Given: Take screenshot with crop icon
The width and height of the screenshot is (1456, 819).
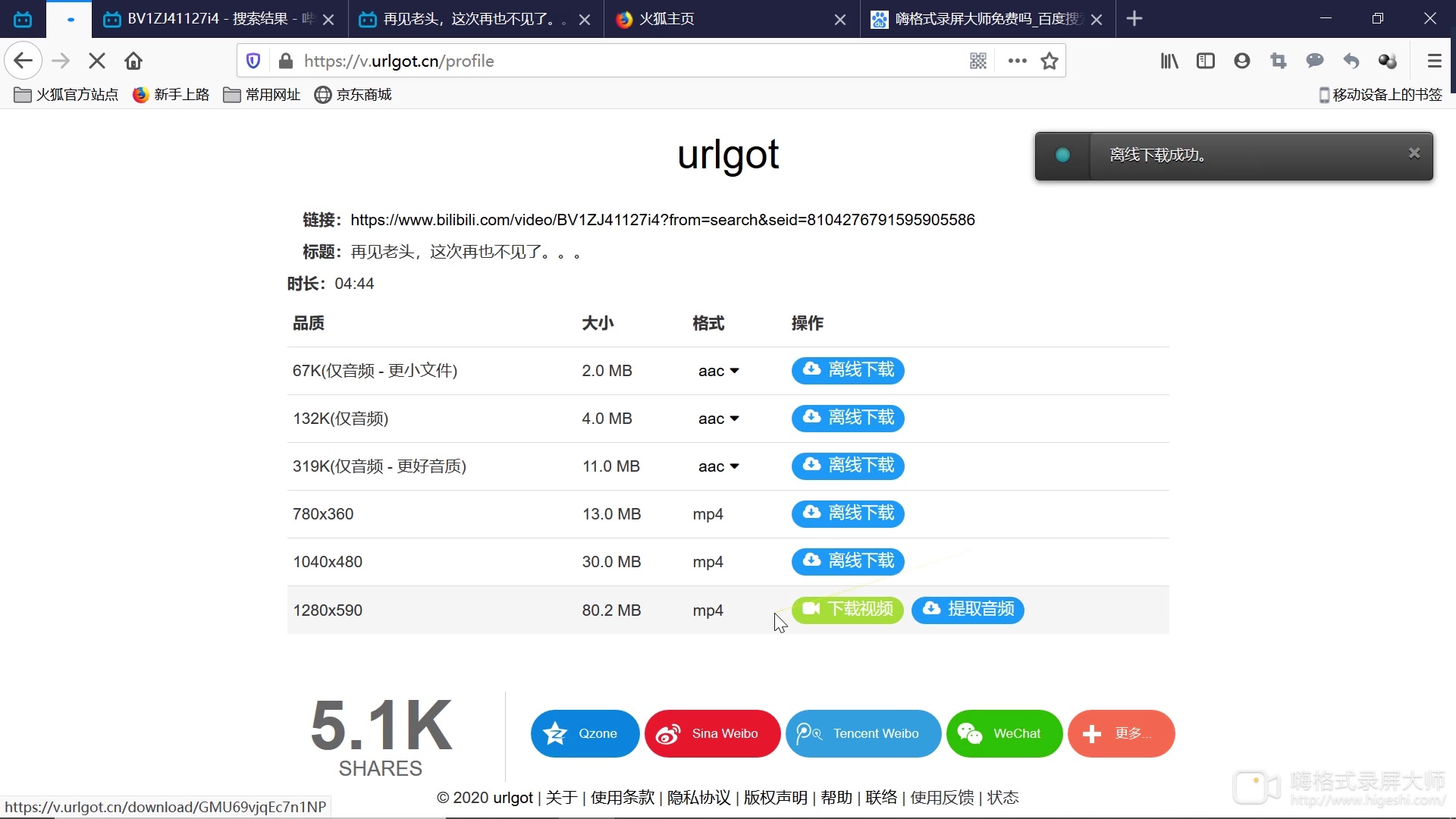Looking at the screenshot, I should click(x=1279, y=61).
